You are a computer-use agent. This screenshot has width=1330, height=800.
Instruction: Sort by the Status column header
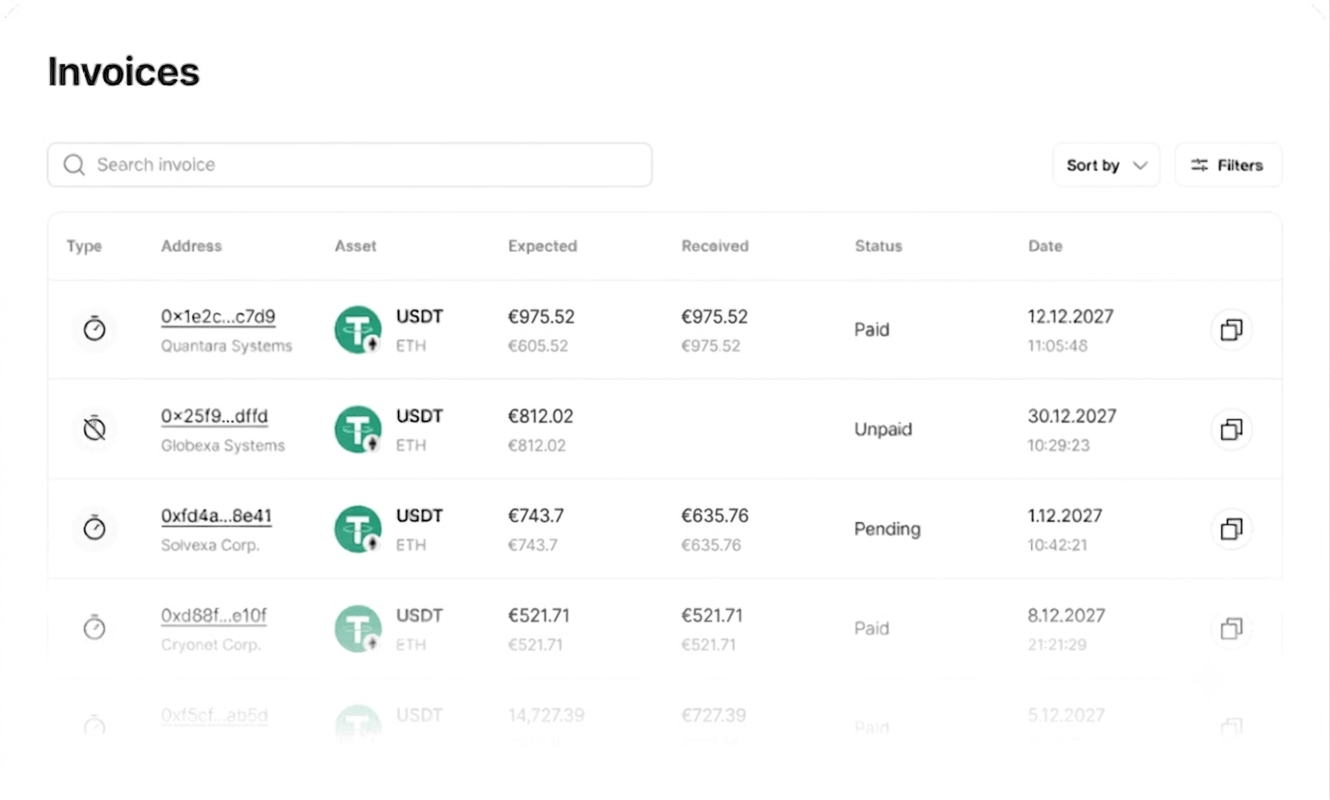point(878,246)
